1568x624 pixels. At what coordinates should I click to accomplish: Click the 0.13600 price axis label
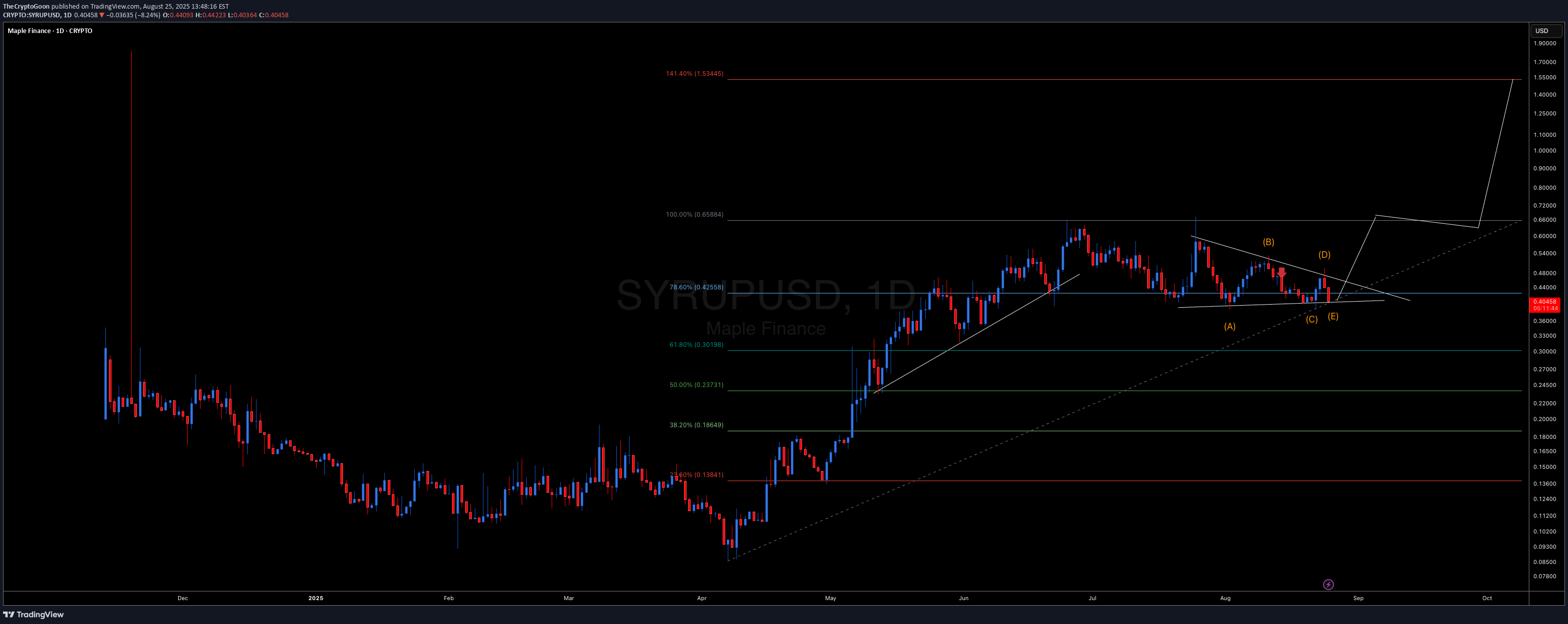pyautogui.click(x=1545, y=484)
